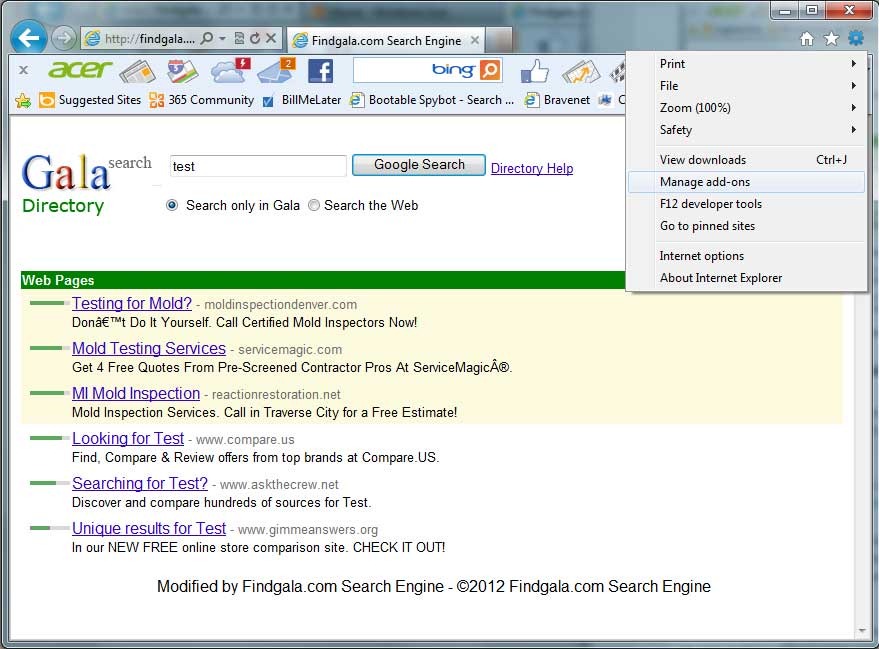
Task: Click the Google Search button
Action: pyautogui.click(x=419, y=165)
